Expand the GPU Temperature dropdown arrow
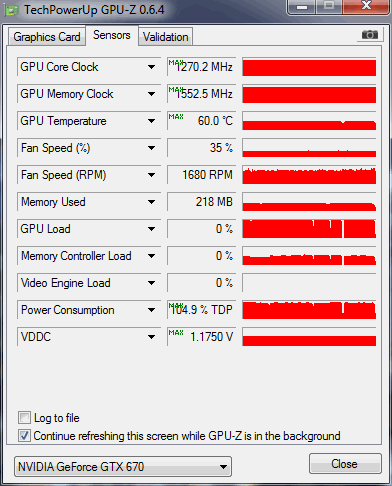The image size is (392, 486). tap(152, 121)
